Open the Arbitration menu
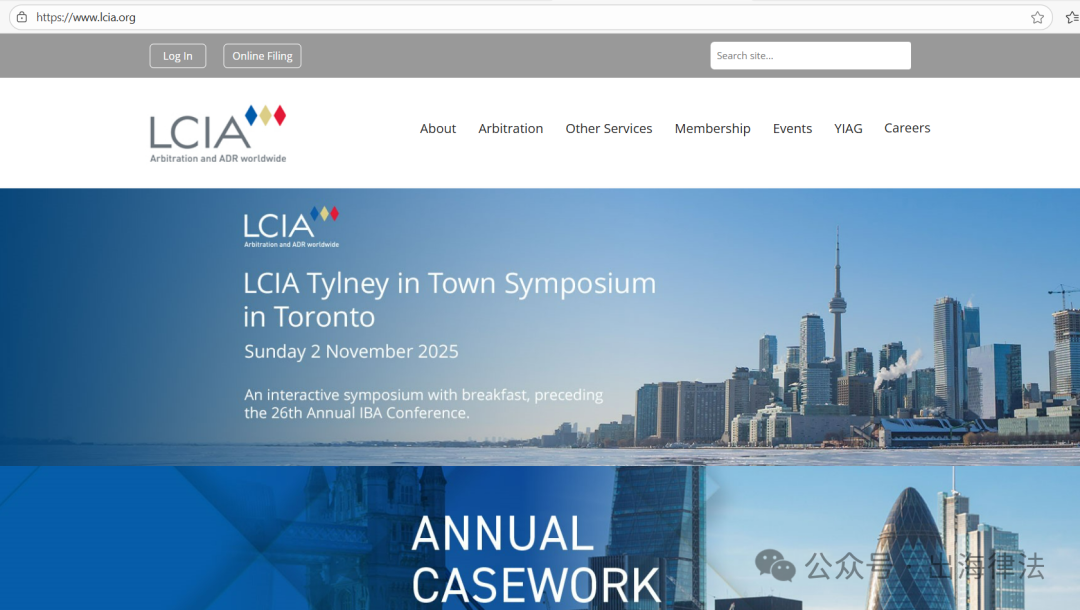This screenshot has height=610, width=1080. [x=511, y=129]
